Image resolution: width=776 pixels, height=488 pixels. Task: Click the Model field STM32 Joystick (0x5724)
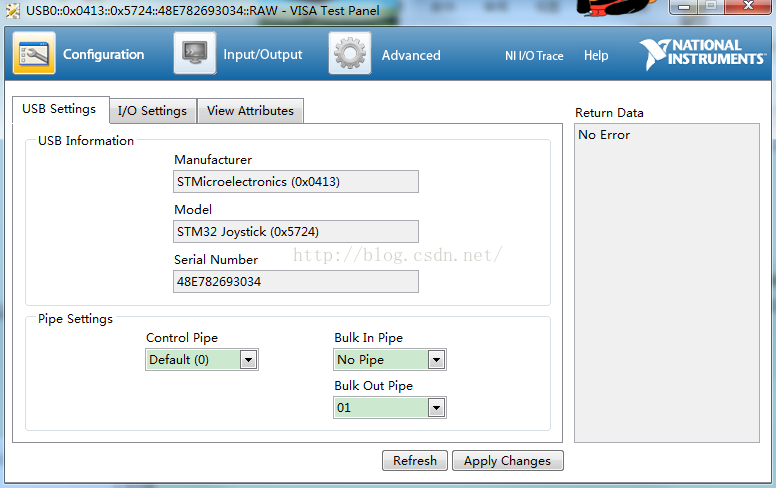pyautogui.click(x=296, y=232)
